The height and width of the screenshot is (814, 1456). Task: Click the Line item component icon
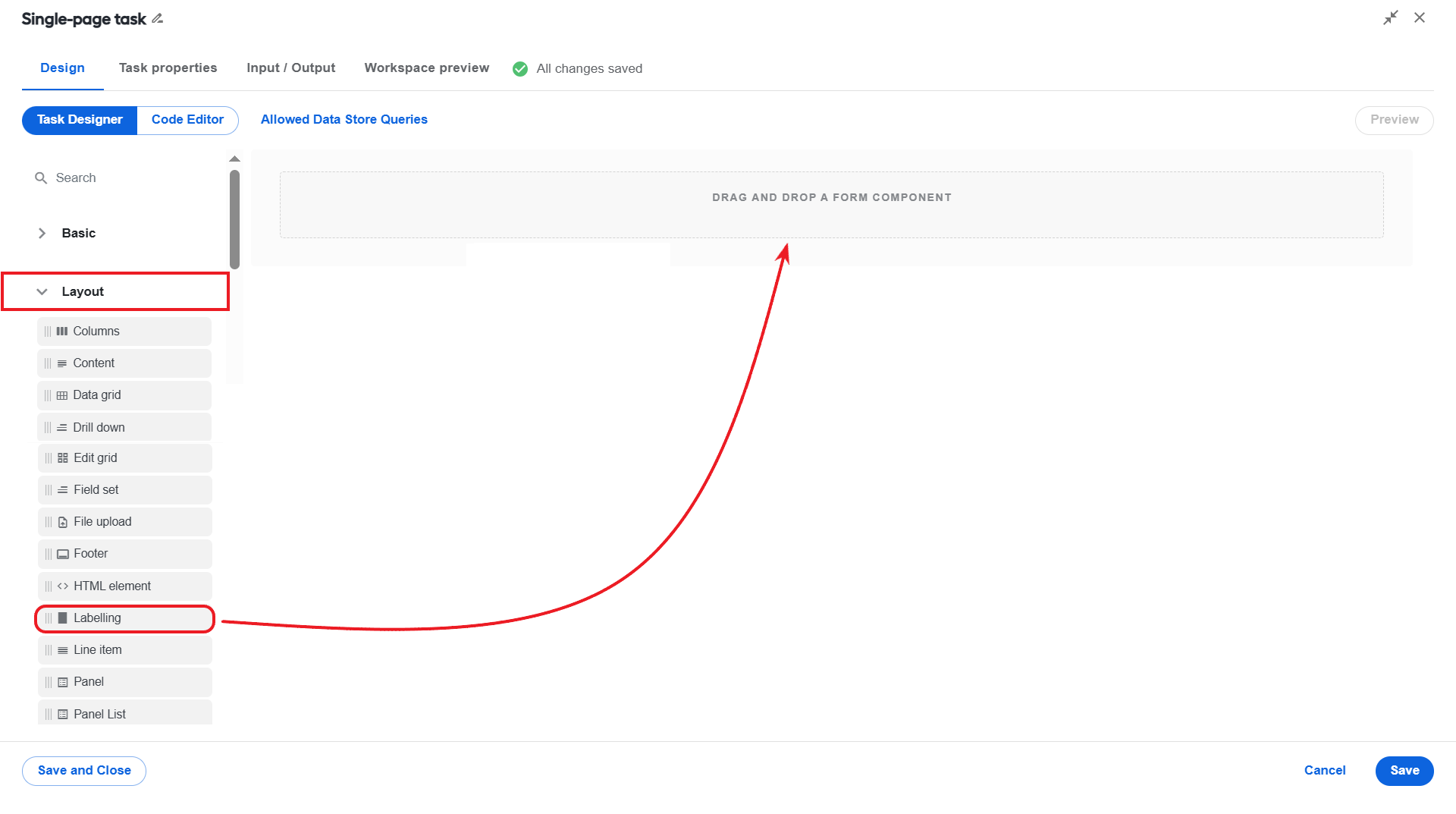(x=63, y=650)
